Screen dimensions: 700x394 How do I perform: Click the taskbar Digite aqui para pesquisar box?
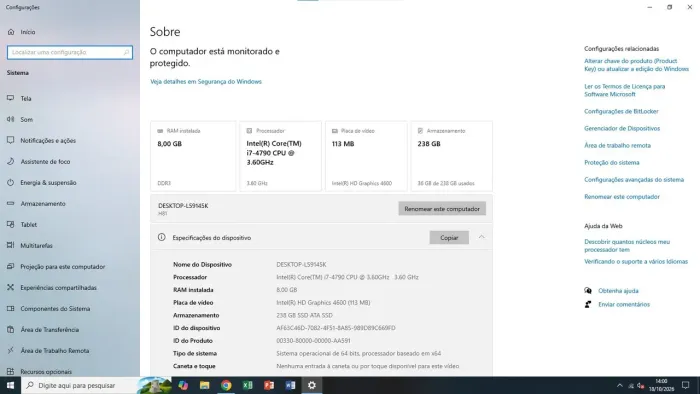(80, 385)
